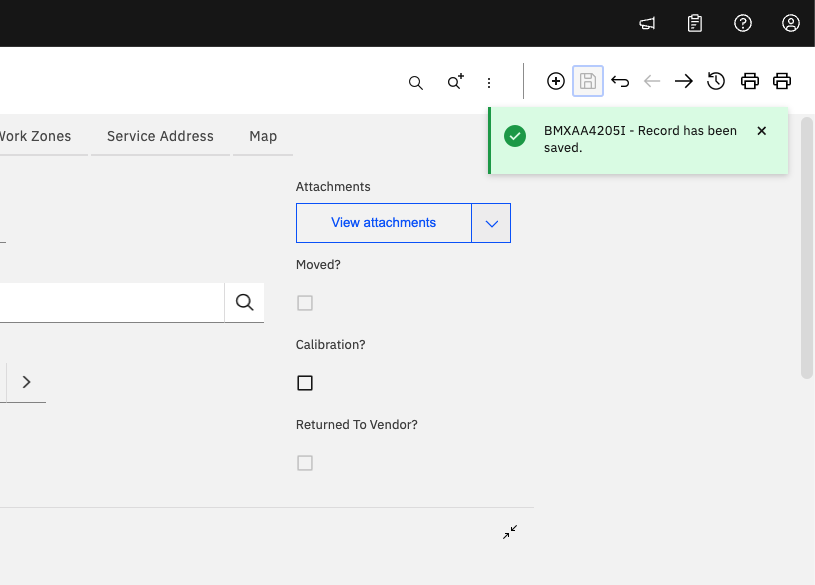Click the View attachments button
This screenshot has width=815, height=585.
click(x=383, y=223)
